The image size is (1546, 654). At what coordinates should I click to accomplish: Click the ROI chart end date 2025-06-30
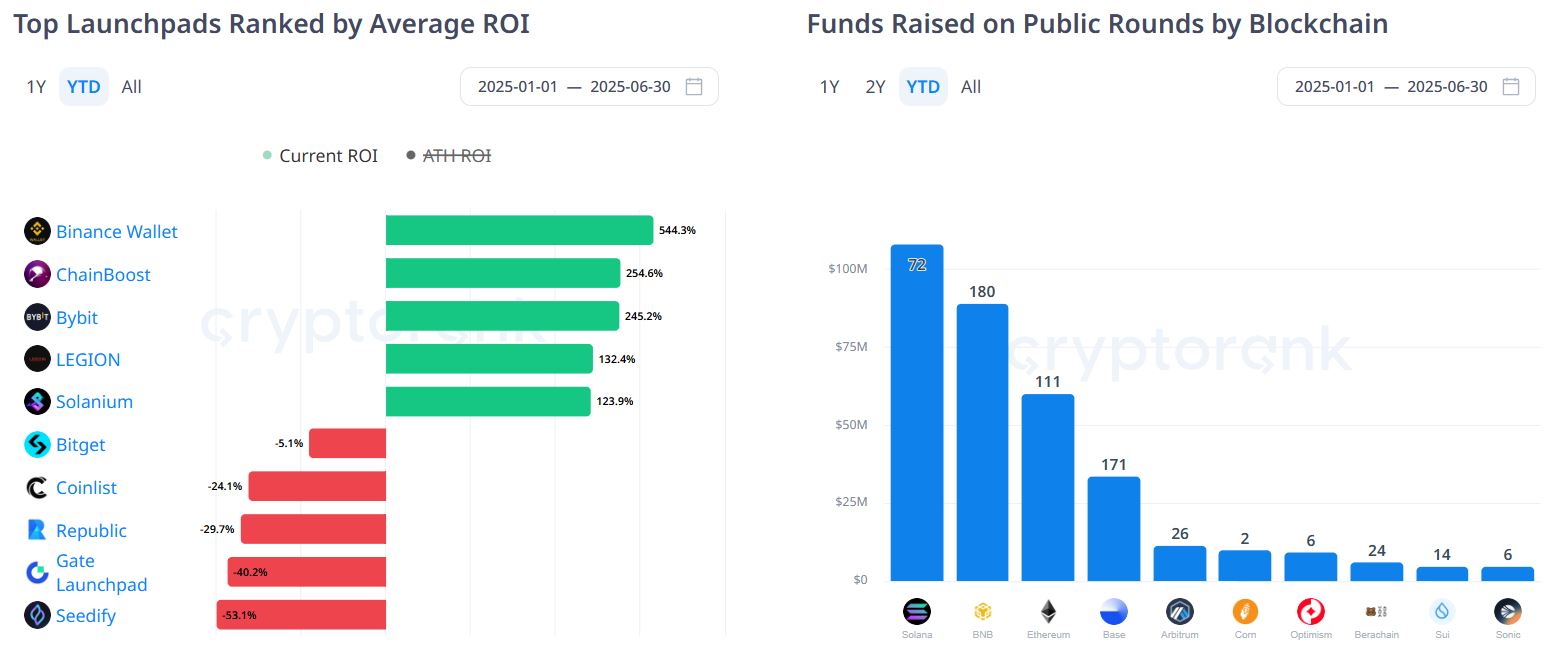(x=630, y=87)
